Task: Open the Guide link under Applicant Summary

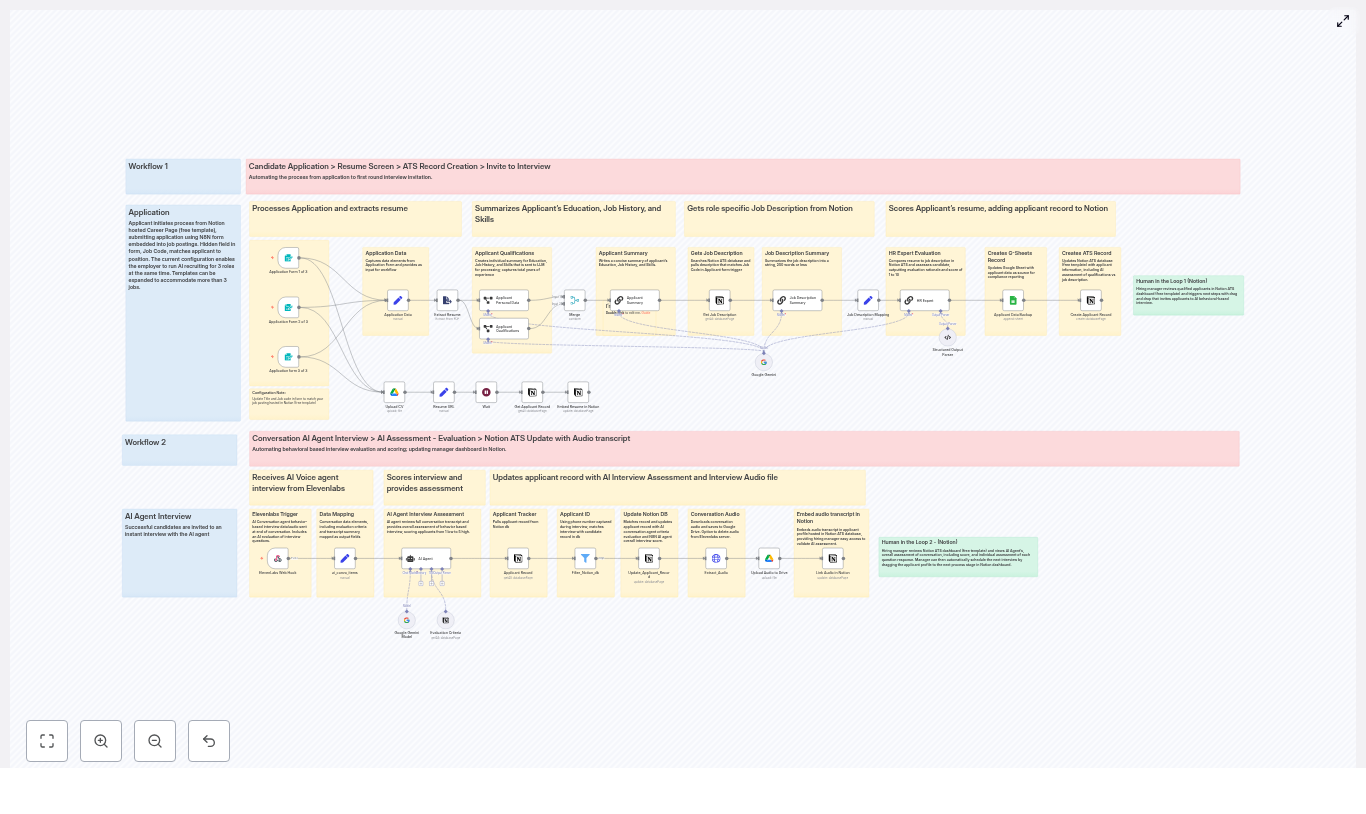Action: (645, 313)
